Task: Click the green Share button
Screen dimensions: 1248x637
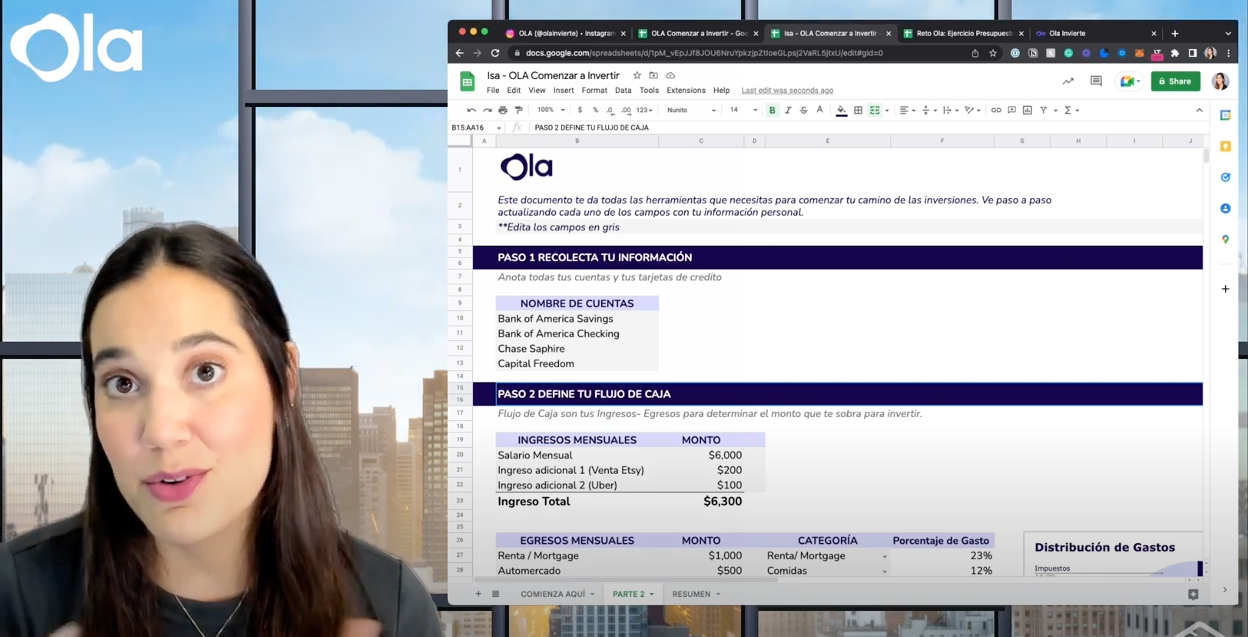Action: point(1175,81)
